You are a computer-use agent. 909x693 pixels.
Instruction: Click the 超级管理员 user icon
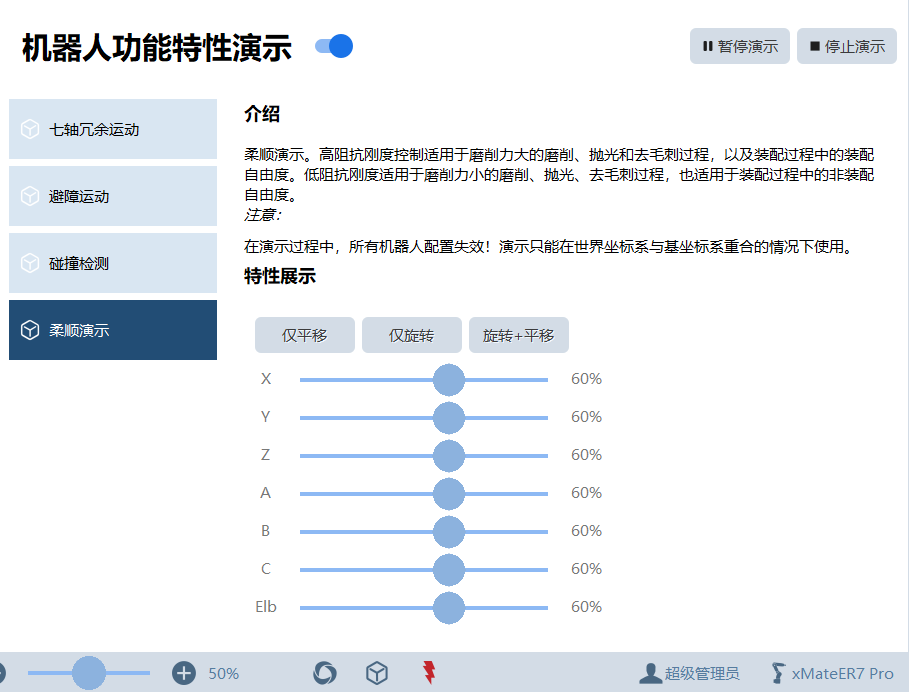[650, 673]
